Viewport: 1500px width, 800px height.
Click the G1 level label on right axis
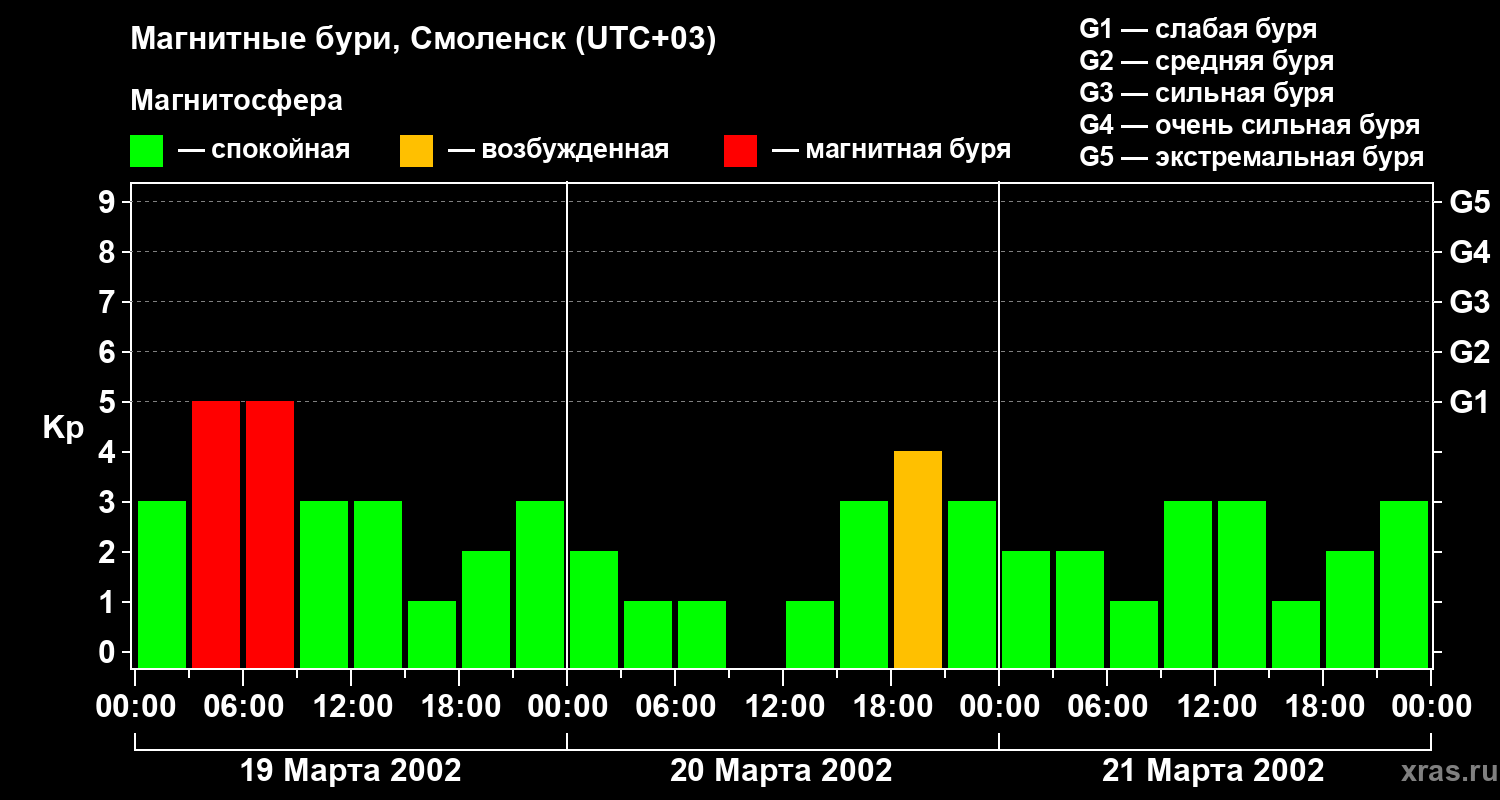(x=1469, y=402)
